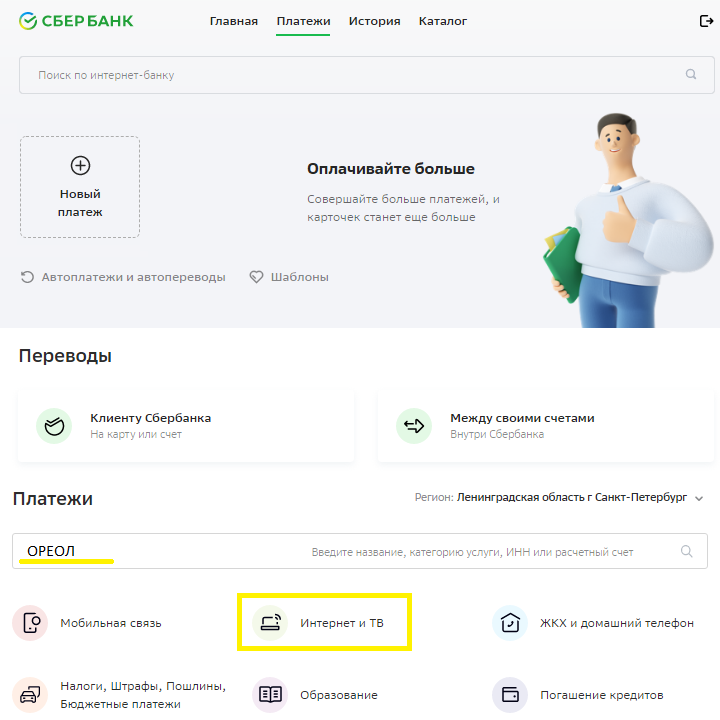Click the Sberbank logo
Screen dimensions: 720x720
point(76,21)
